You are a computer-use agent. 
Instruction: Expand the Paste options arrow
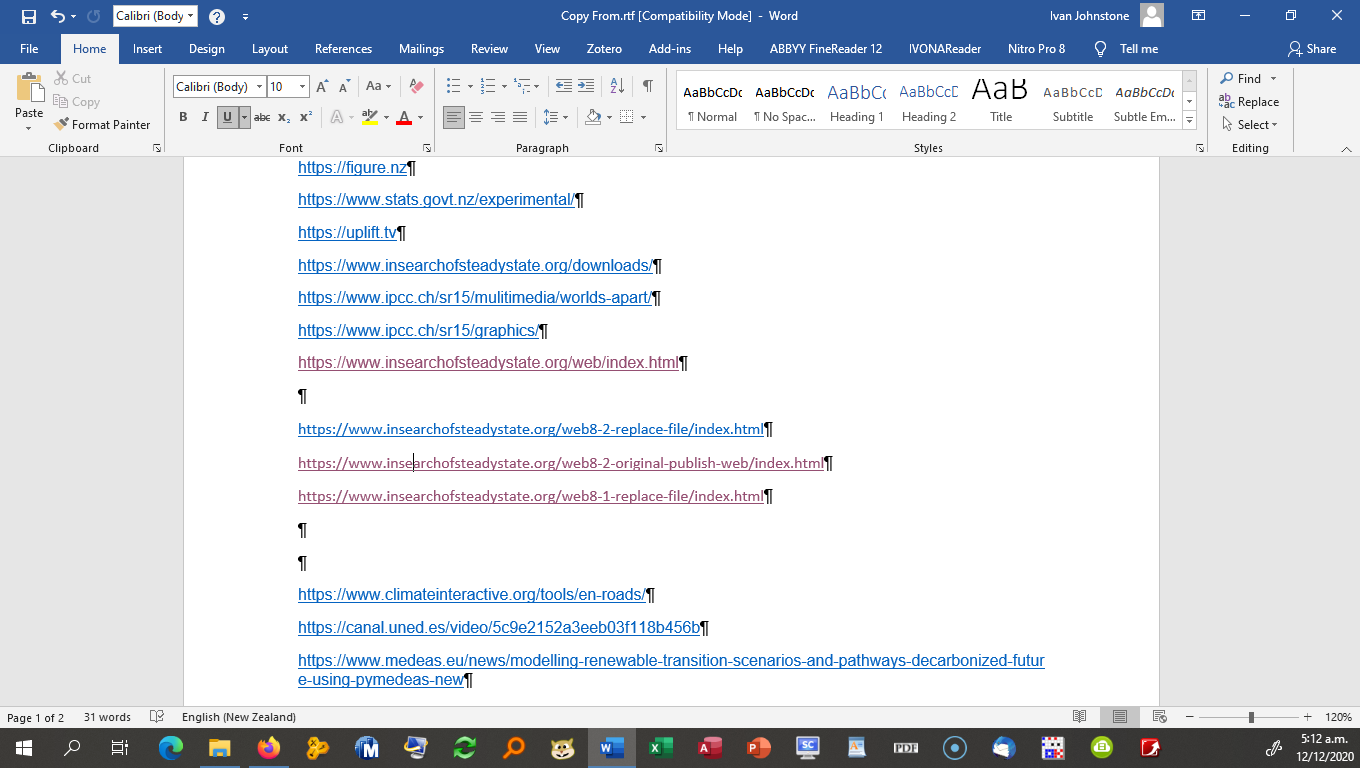pos(29,127)
